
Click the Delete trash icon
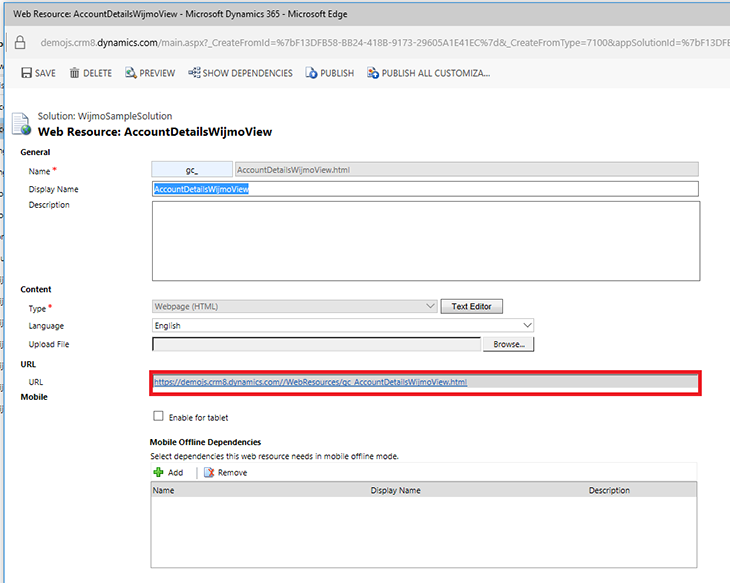pyautogui.click(x=74, y=73)
